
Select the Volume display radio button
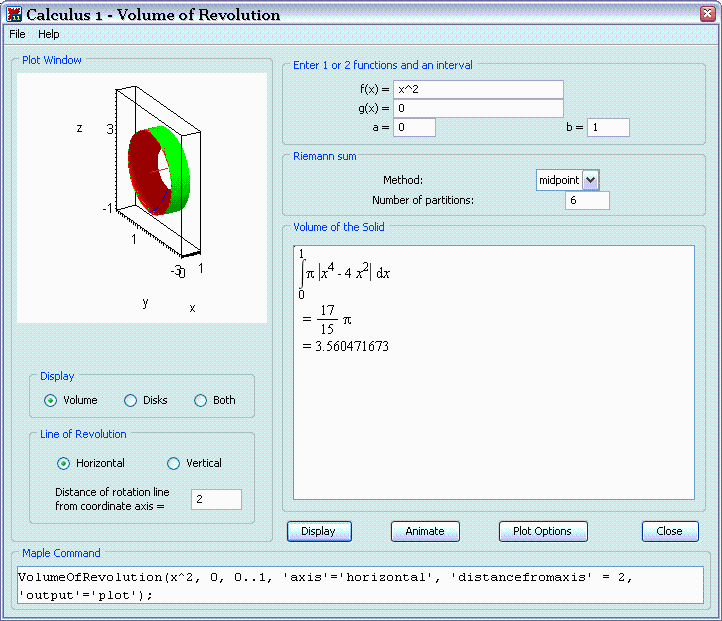(51, 400)
